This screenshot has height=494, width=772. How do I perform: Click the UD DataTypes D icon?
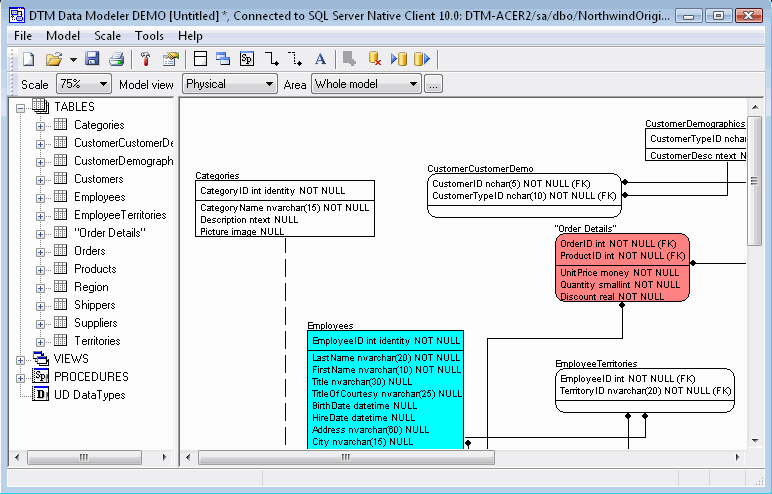click(41, 395)
